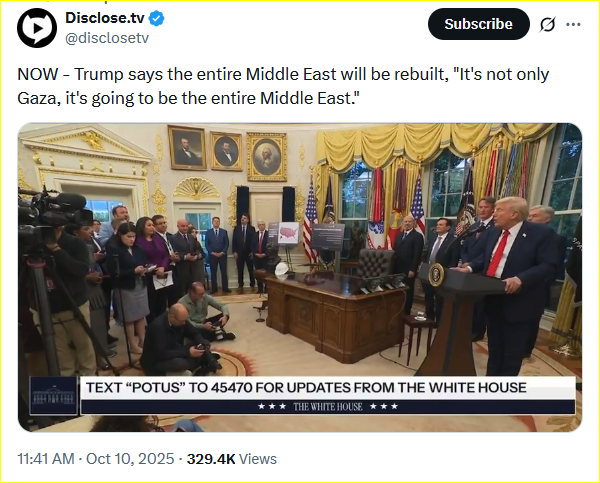Click the Grok slashed-circle icon

547,25
